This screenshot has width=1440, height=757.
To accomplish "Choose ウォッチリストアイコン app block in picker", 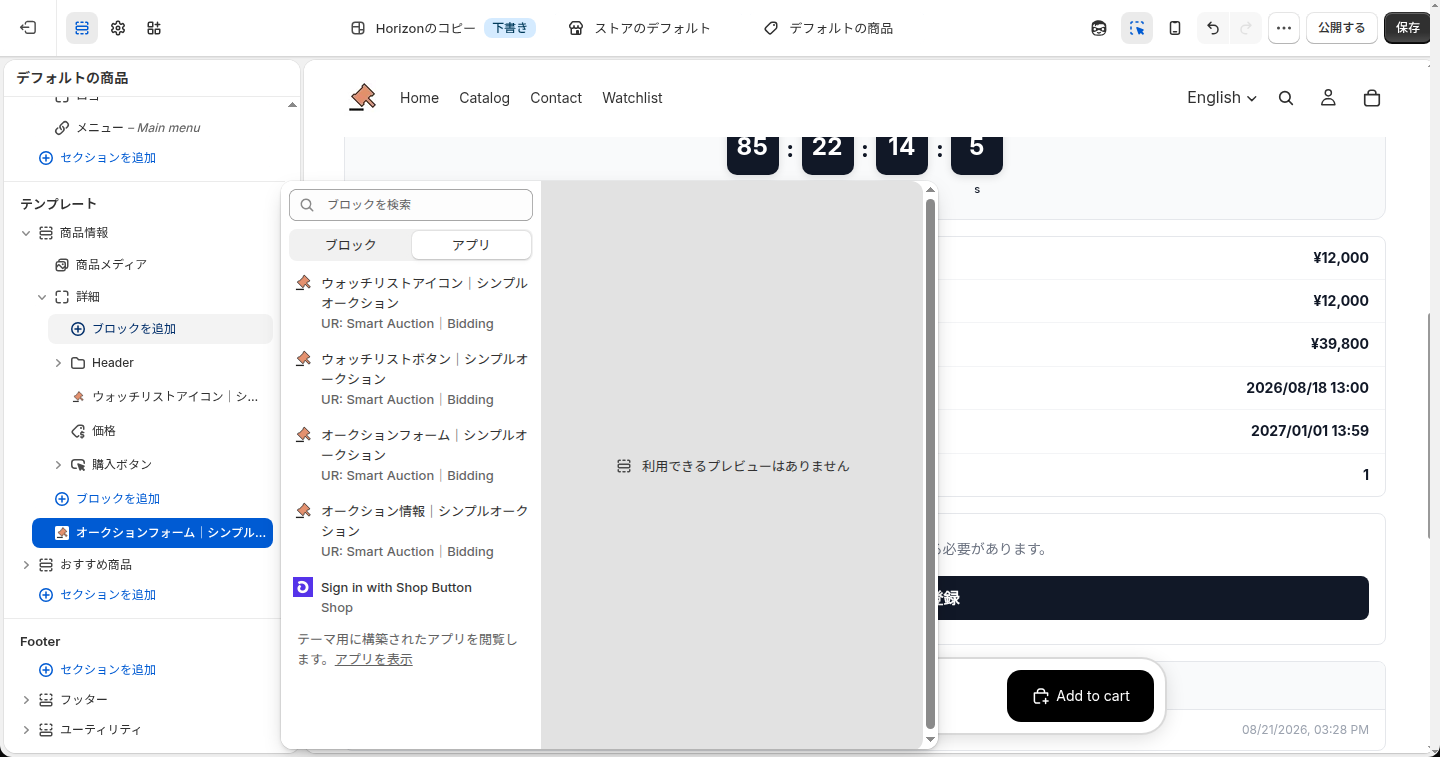I will click(411, 303).
